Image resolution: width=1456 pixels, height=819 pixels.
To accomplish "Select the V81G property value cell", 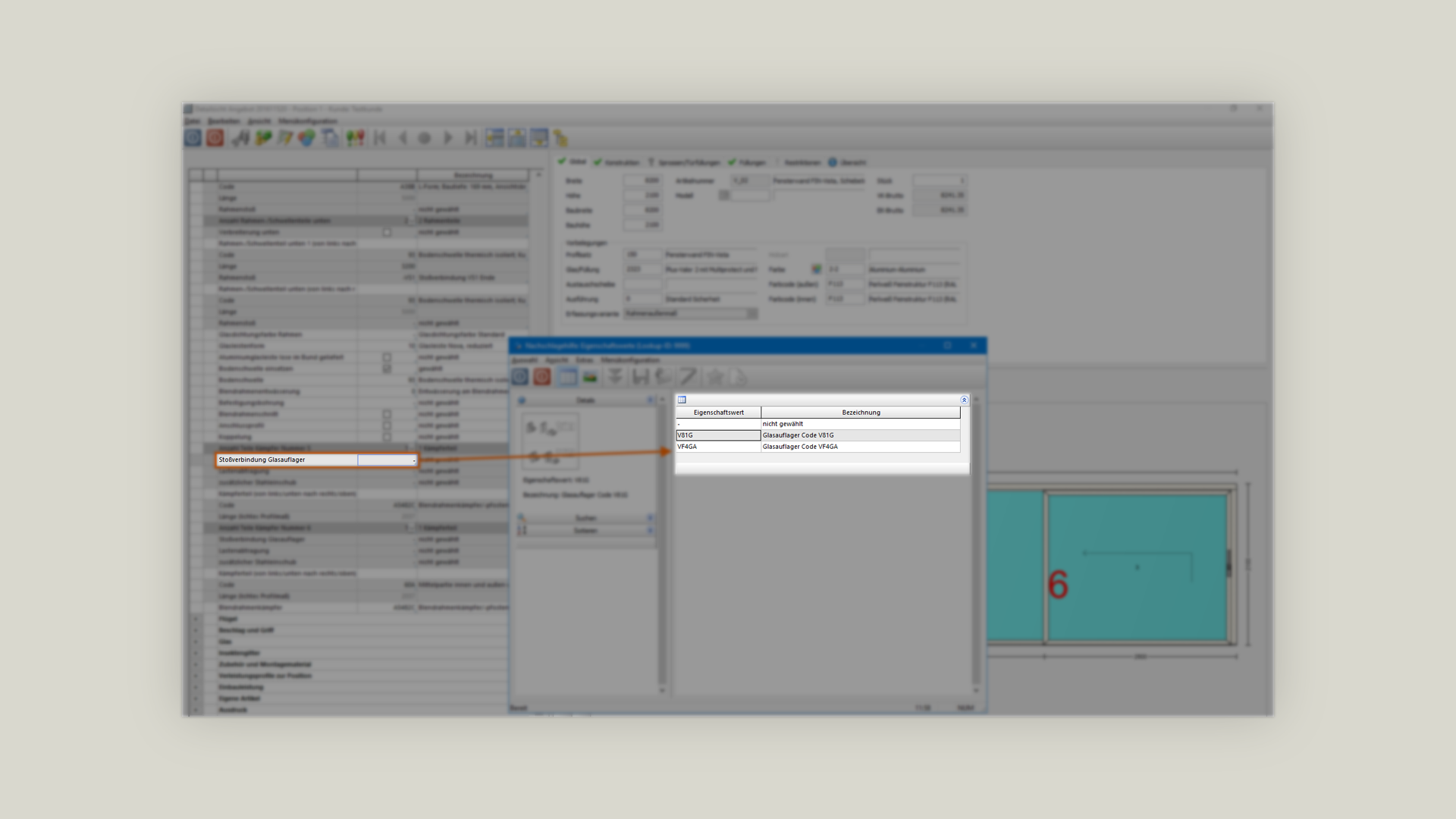I will (x=718, y=435).
